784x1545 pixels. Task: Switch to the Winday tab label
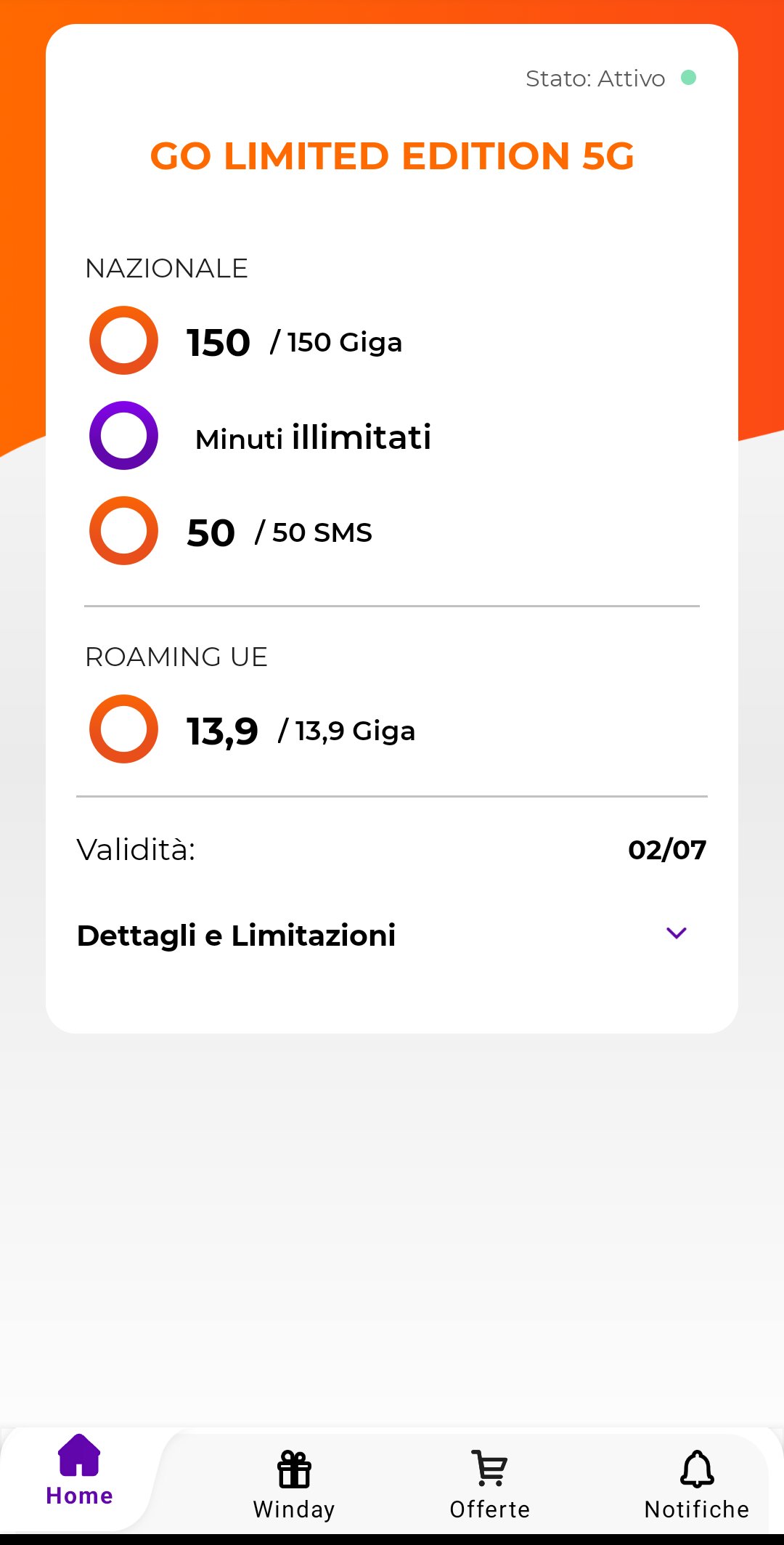coord(294,1509)
